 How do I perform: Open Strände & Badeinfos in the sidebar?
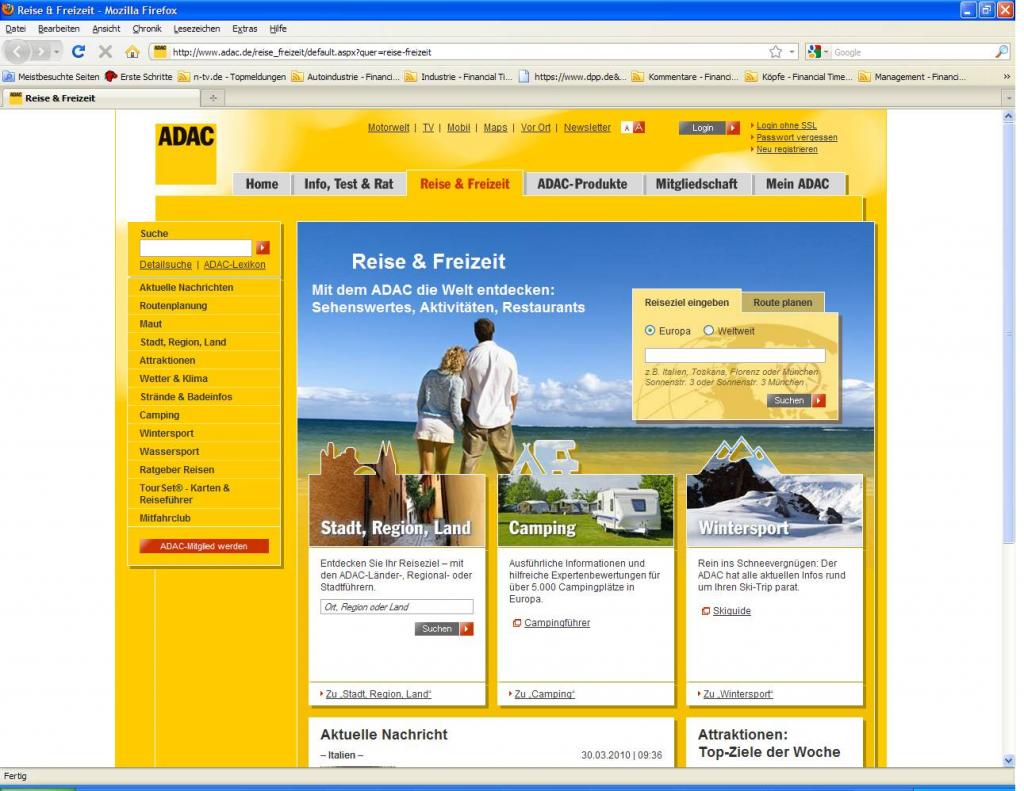[x=185, y=397]
